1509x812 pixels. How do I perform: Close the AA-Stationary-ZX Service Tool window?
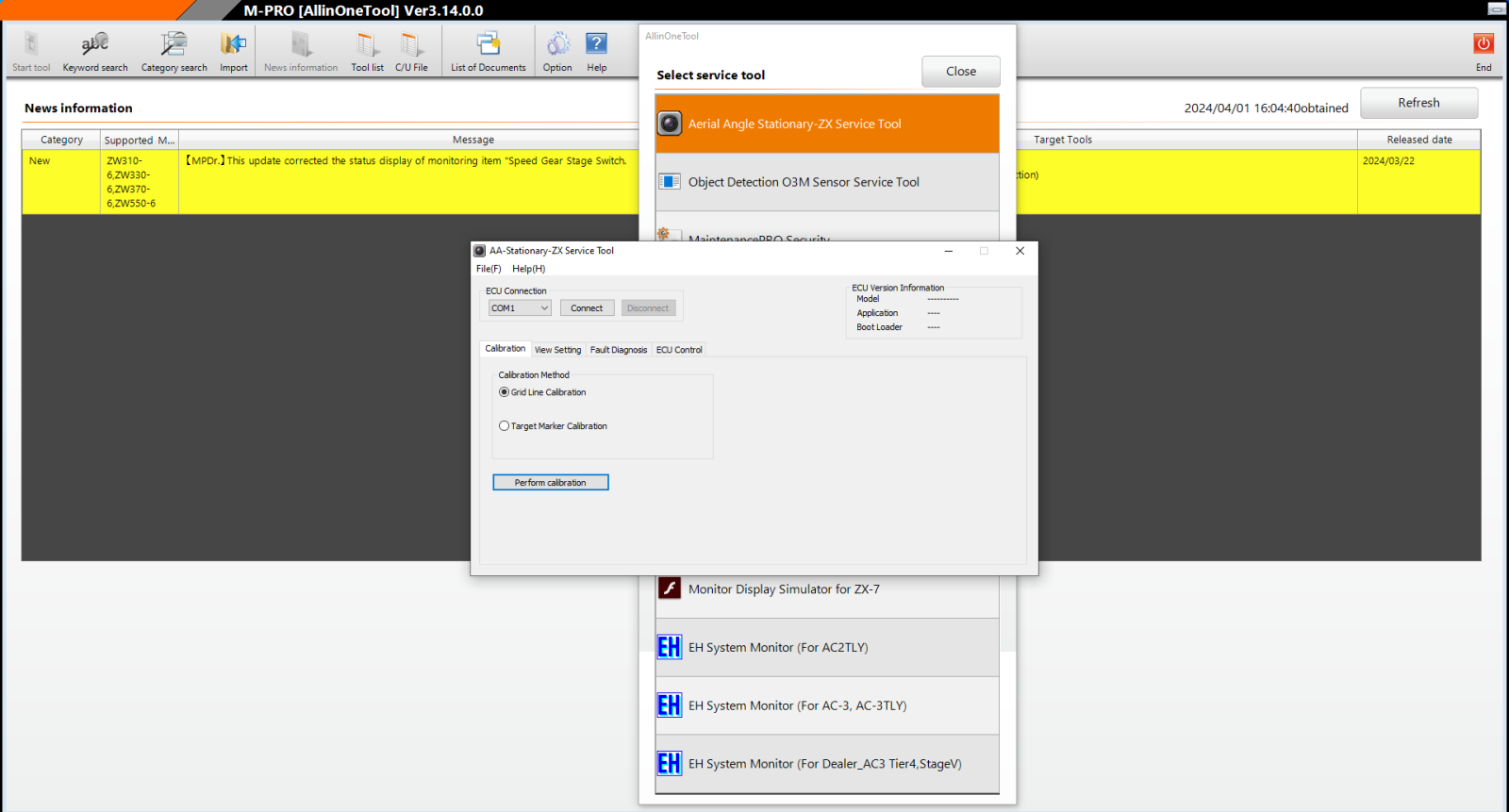[x=1020, y=251]
